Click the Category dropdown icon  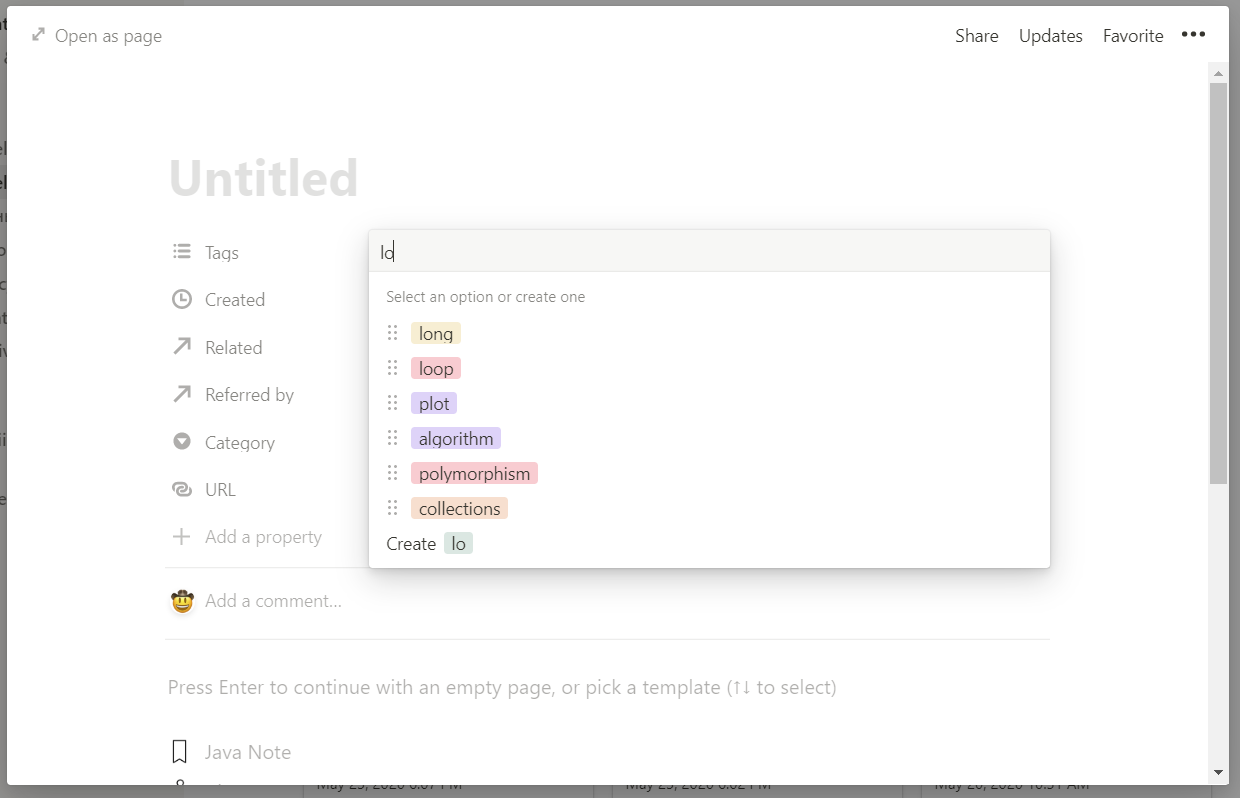pos(181,442)
